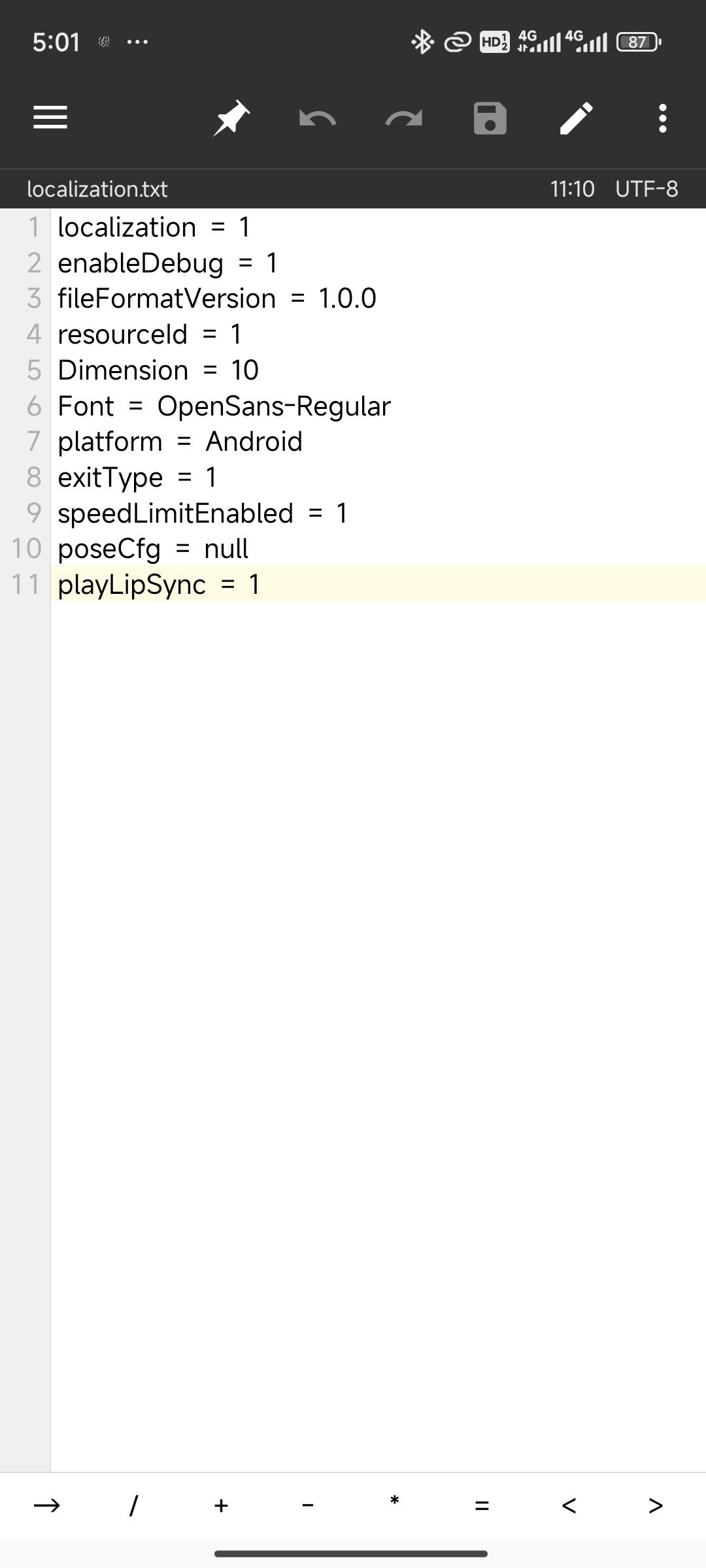Open the hamburger navigation menu
This screenshot has width=706, height=1568.
pyautogui.click(x=50, y=118)
